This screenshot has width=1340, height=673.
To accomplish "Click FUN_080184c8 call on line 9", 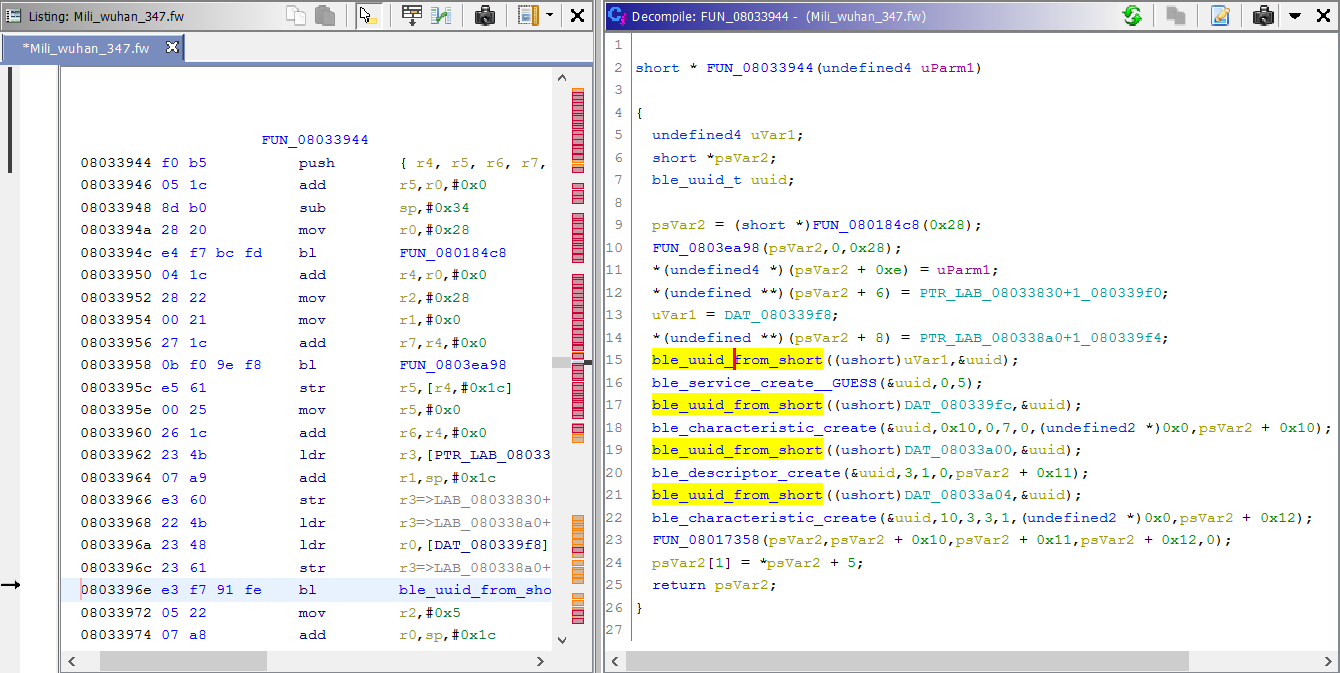I will click(866, 225).
